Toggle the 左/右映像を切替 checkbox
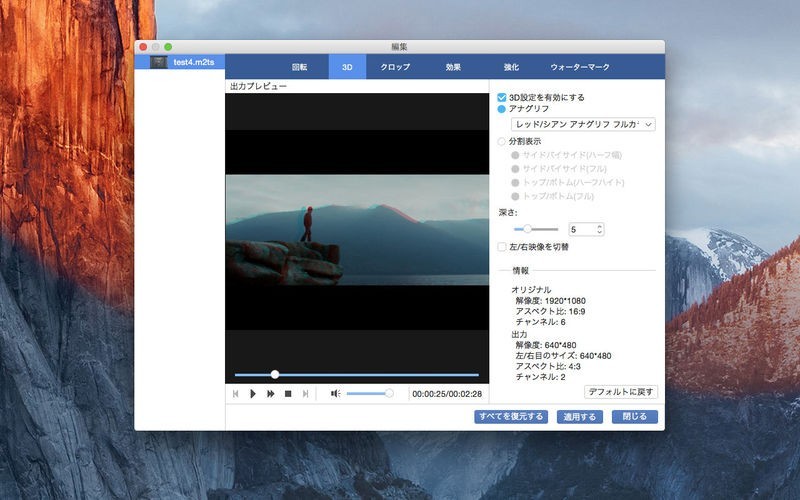 (x=502, y=247)
